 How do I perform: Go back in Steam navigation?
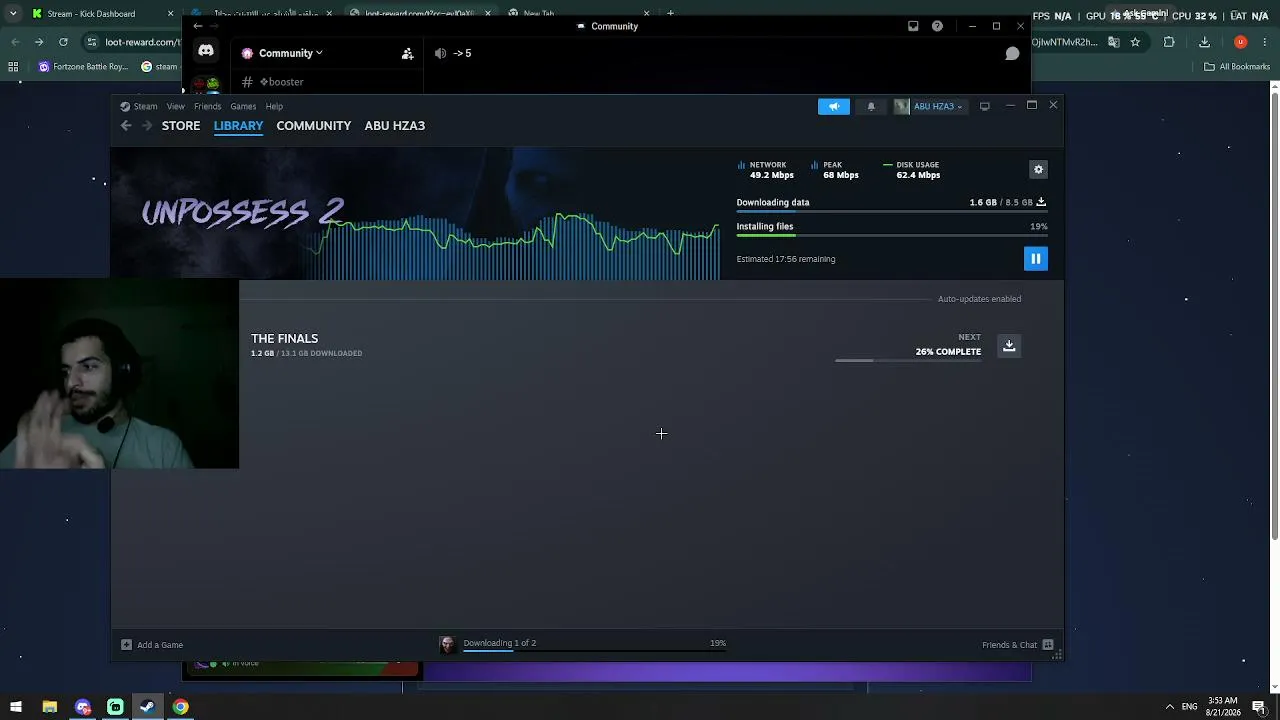[126, 126]
